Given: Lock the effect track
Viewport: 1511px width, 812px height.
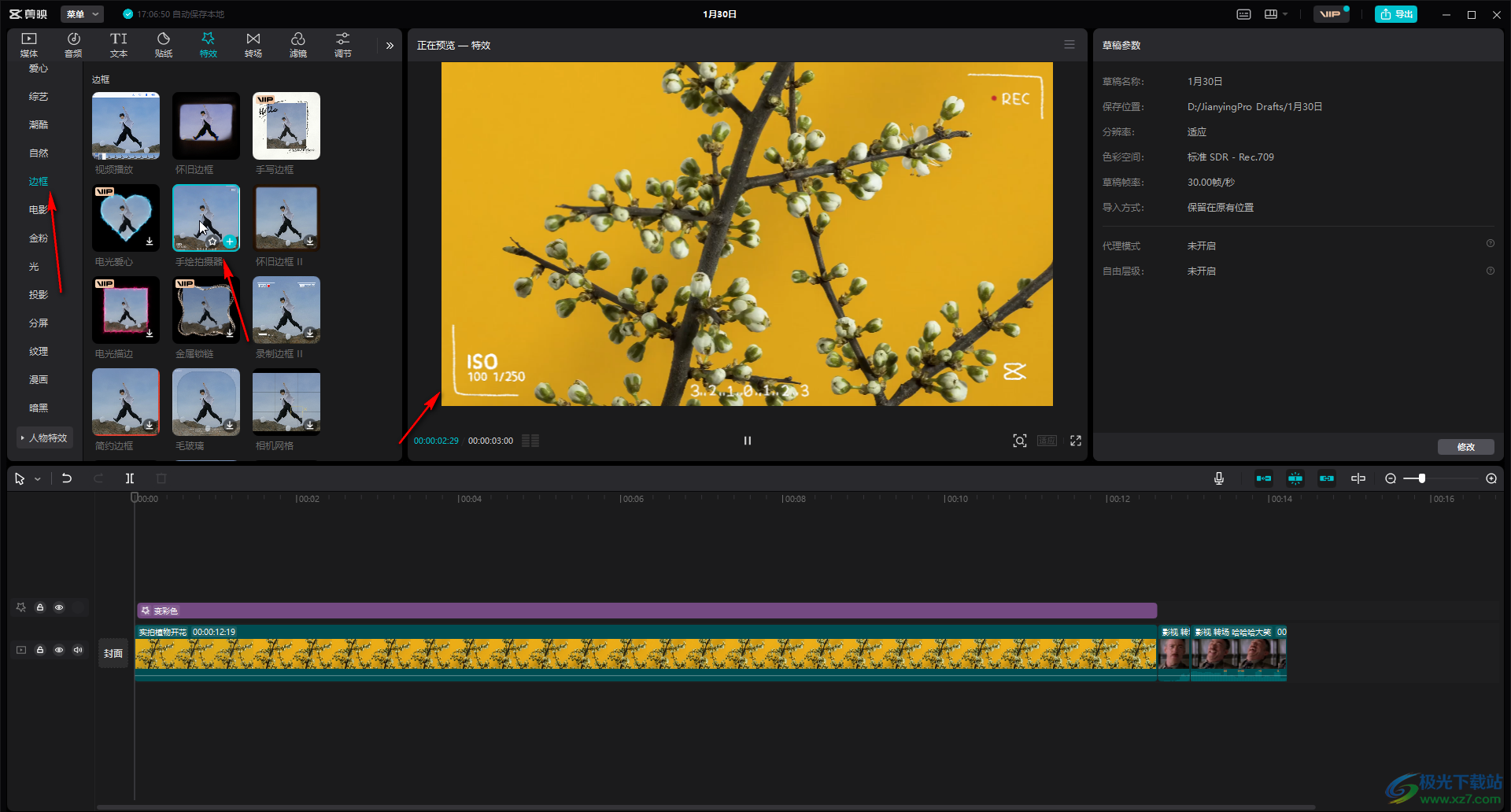Looking at the screenshot, I should 40,607.
